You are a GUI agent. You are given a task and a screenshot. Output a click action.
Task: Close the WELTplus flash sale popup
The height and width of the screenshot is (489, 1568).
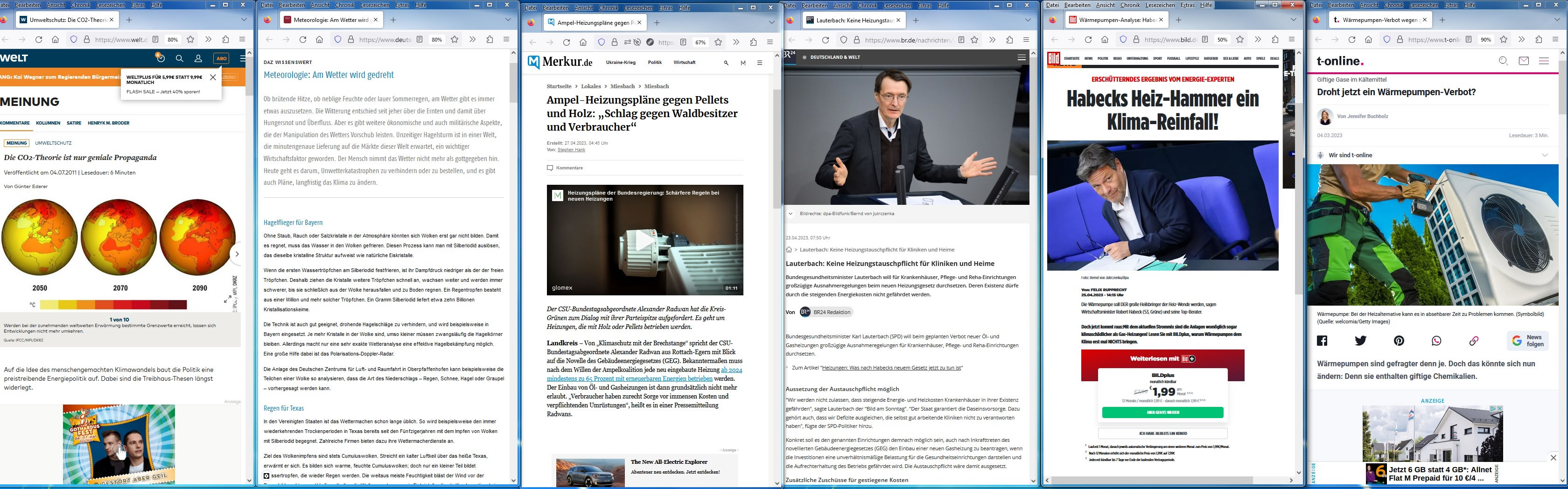coord(212,77)
